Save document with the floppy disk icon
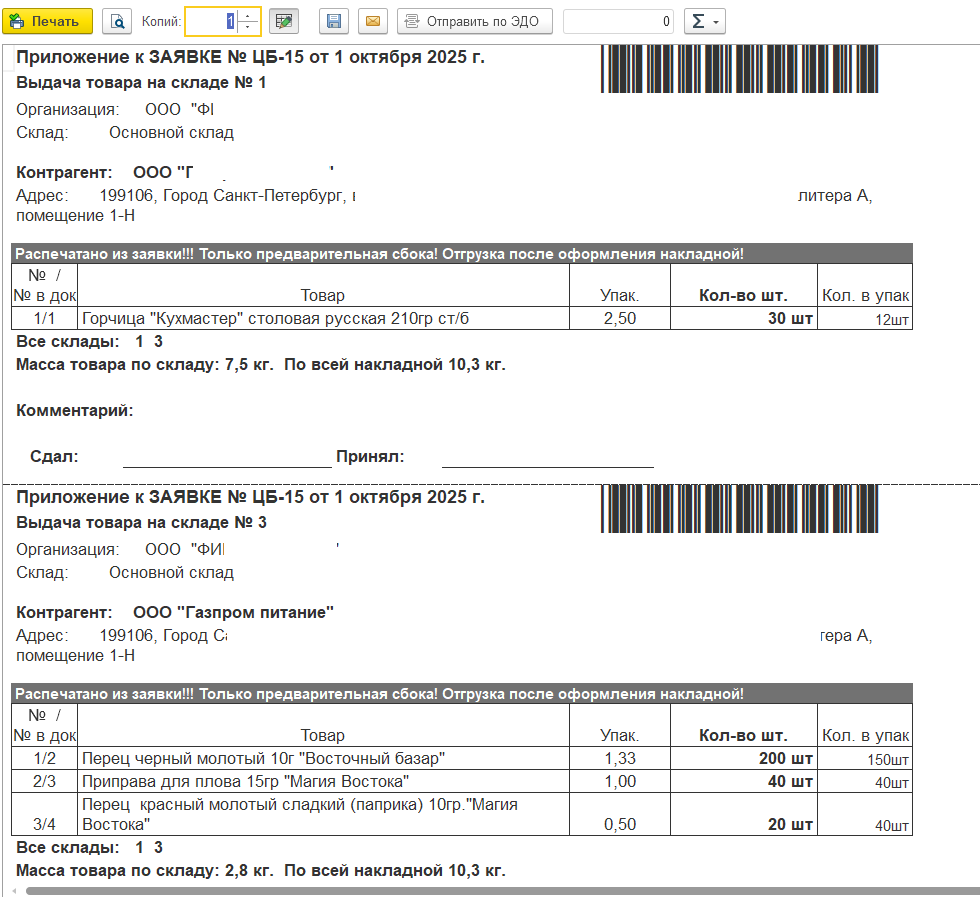 pyautogui.click(x=334, y=21)
